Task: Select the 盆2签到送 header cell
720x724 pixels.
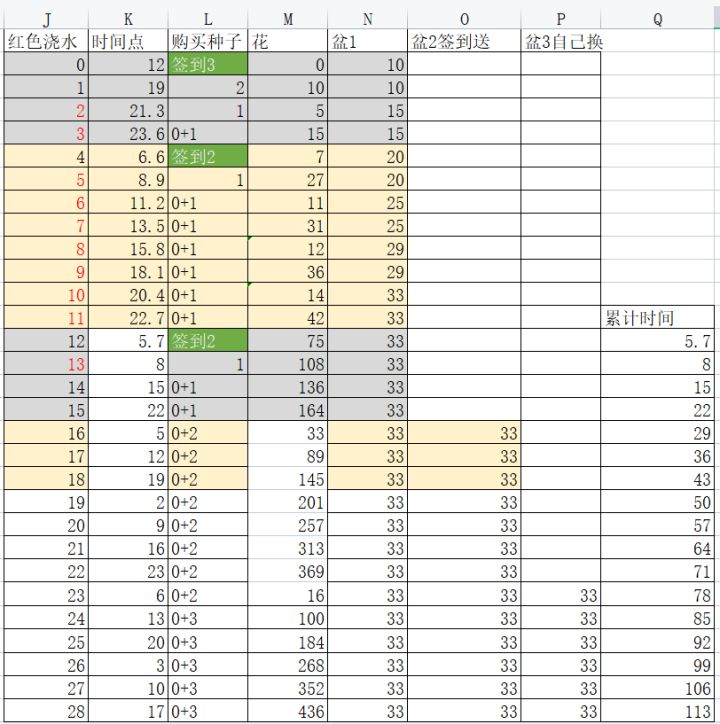Action: [464, 41]
